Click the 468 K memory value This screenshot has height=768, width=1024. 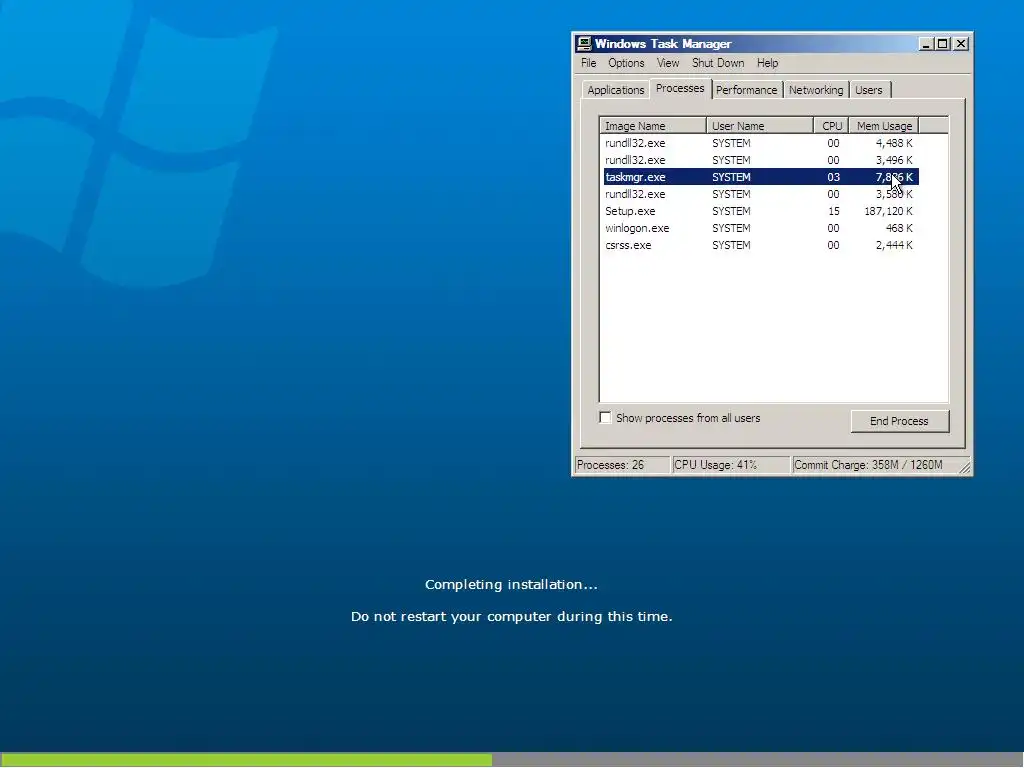coord(899,228)
